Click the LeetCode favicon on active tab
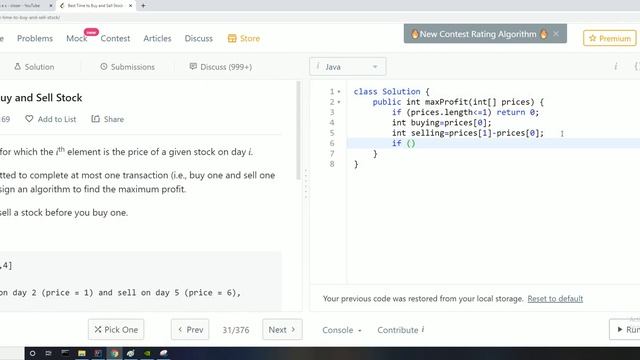This screenshot has width=640, height=360. click(62, 6)
